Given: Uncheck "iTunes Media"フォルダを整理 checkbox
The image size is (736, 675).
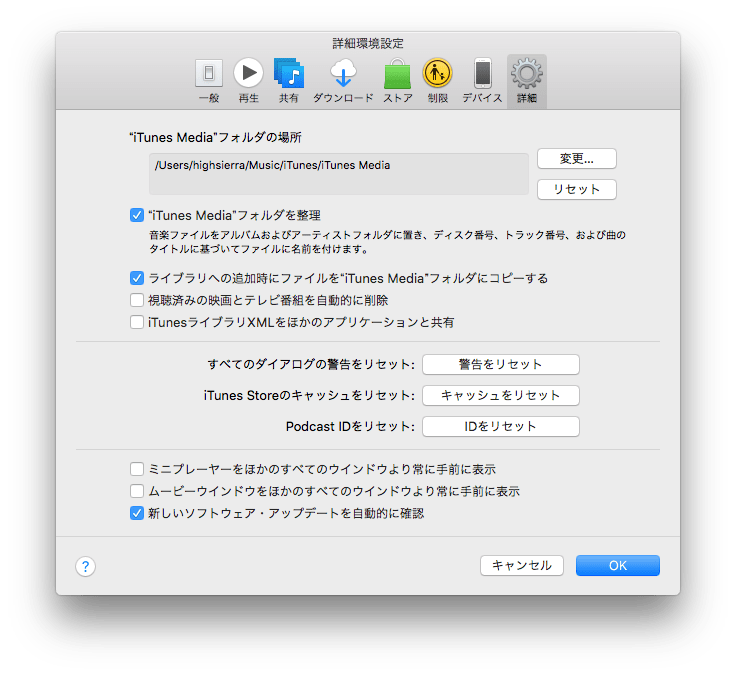Looking at the screenshot, I should coord(137,214).
